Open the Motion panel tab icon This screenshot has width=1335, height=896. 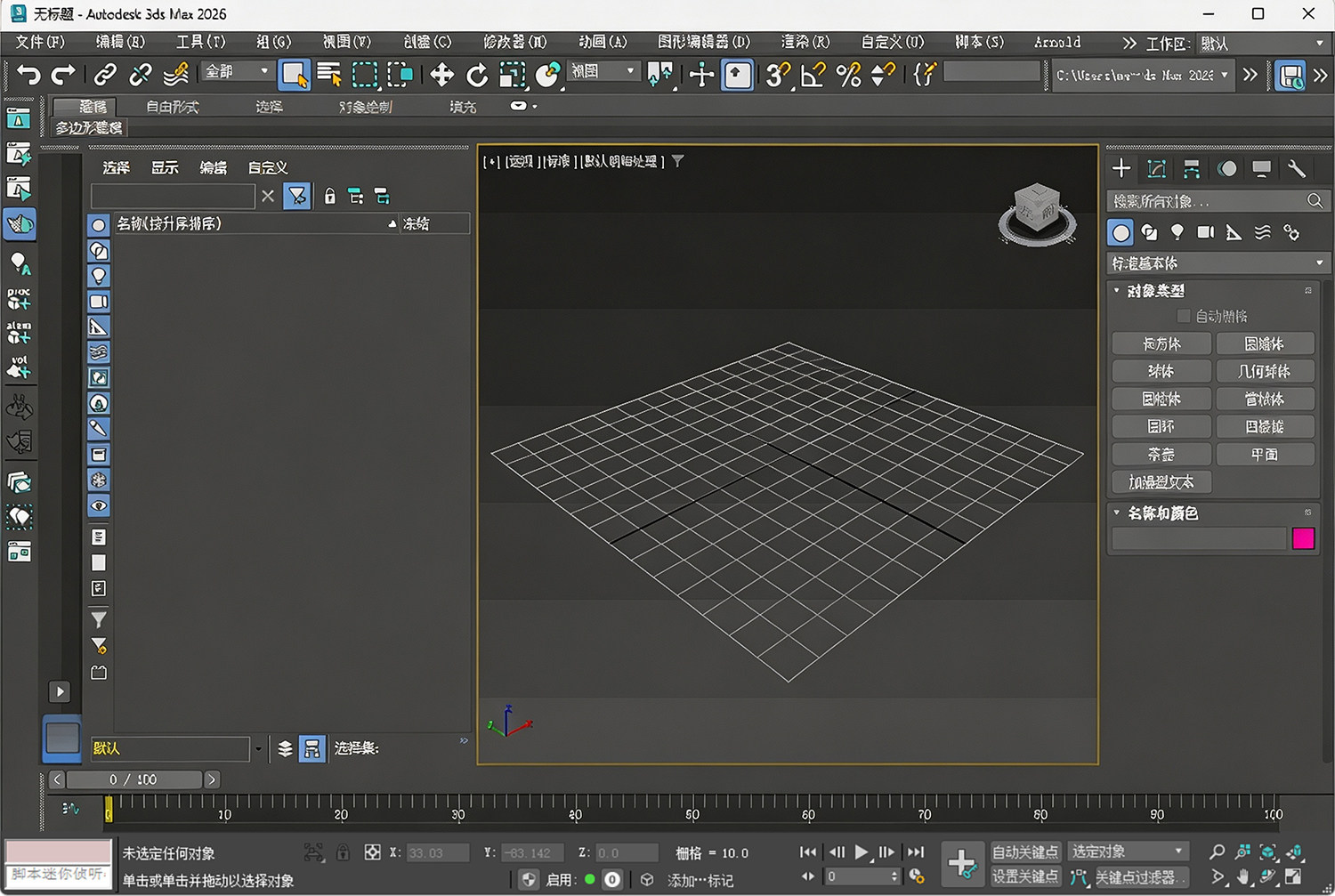(x=1226, y=169)
